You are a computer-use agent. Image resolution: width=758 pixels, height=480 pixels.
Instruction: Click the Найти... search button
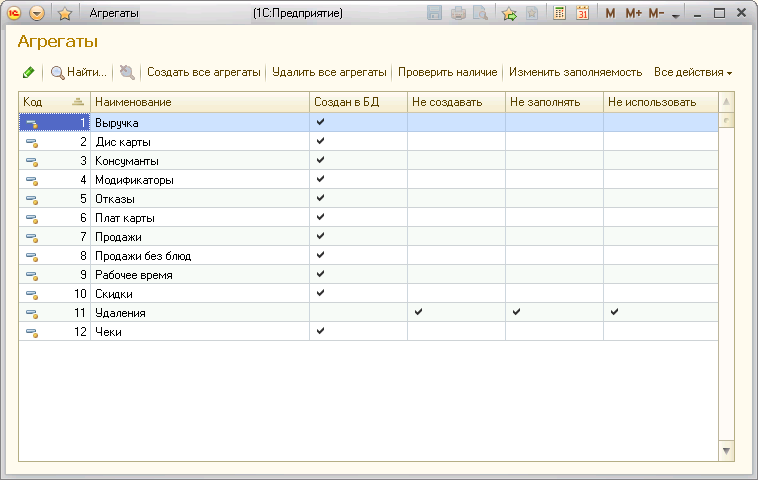tap(79, 73)
